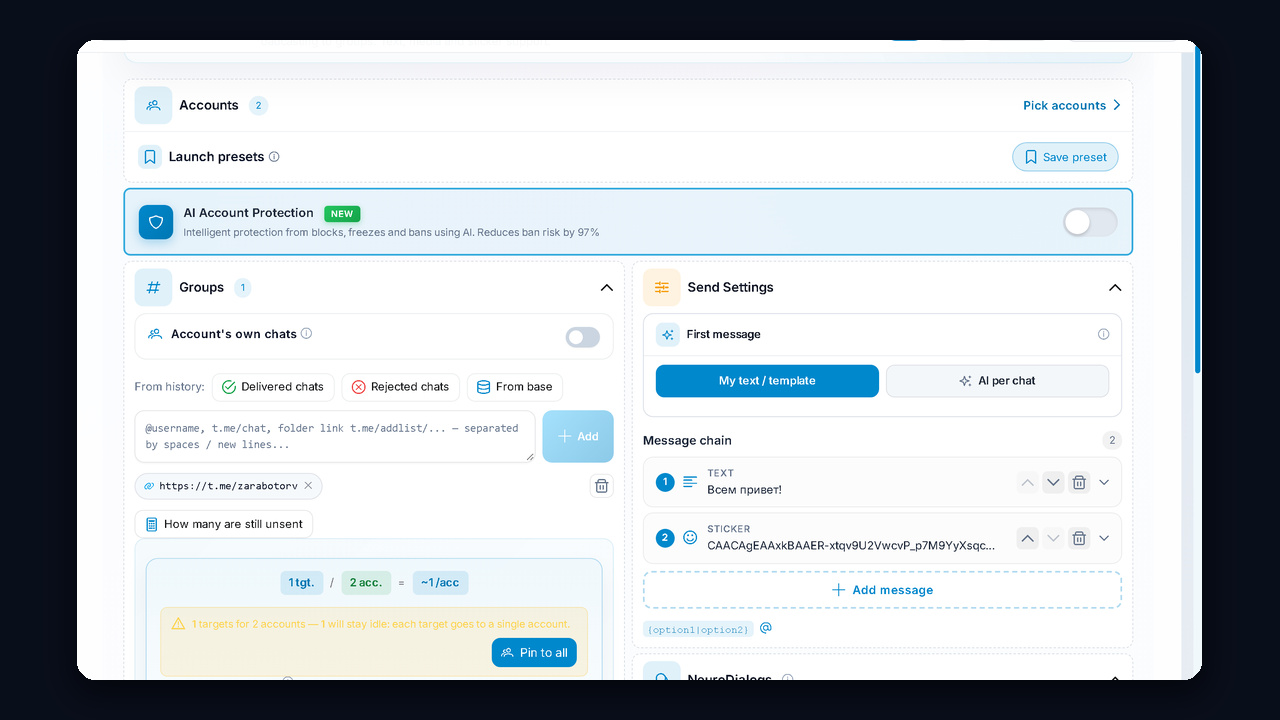Expand the TEXT message details
Image resolution: width=1280 pixels, height=720 pixels.
(1104, 482)
